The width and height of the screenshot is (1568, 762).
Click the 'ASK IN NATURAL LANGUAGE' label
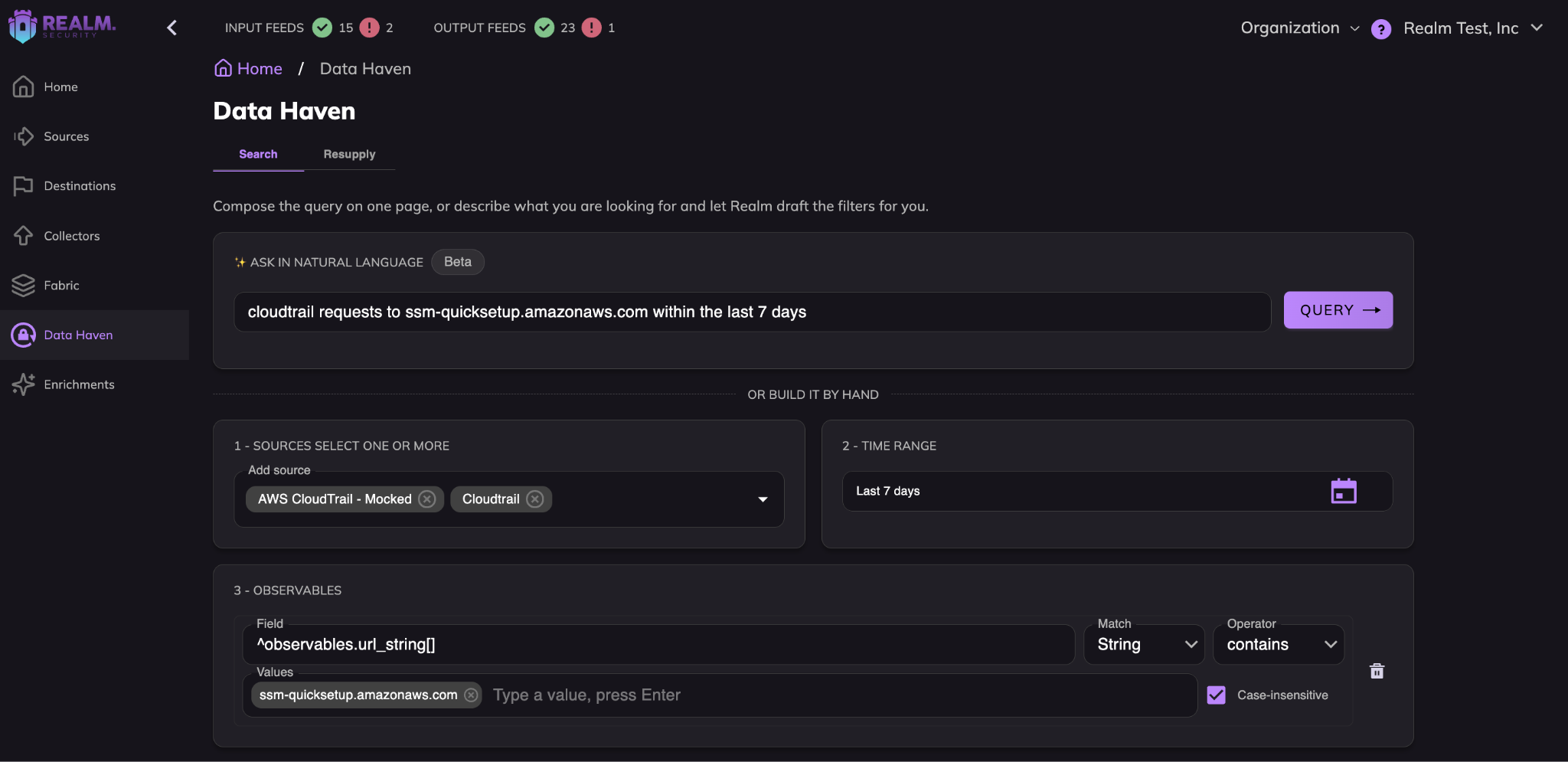pyautogui.click(x=336, y=262)
